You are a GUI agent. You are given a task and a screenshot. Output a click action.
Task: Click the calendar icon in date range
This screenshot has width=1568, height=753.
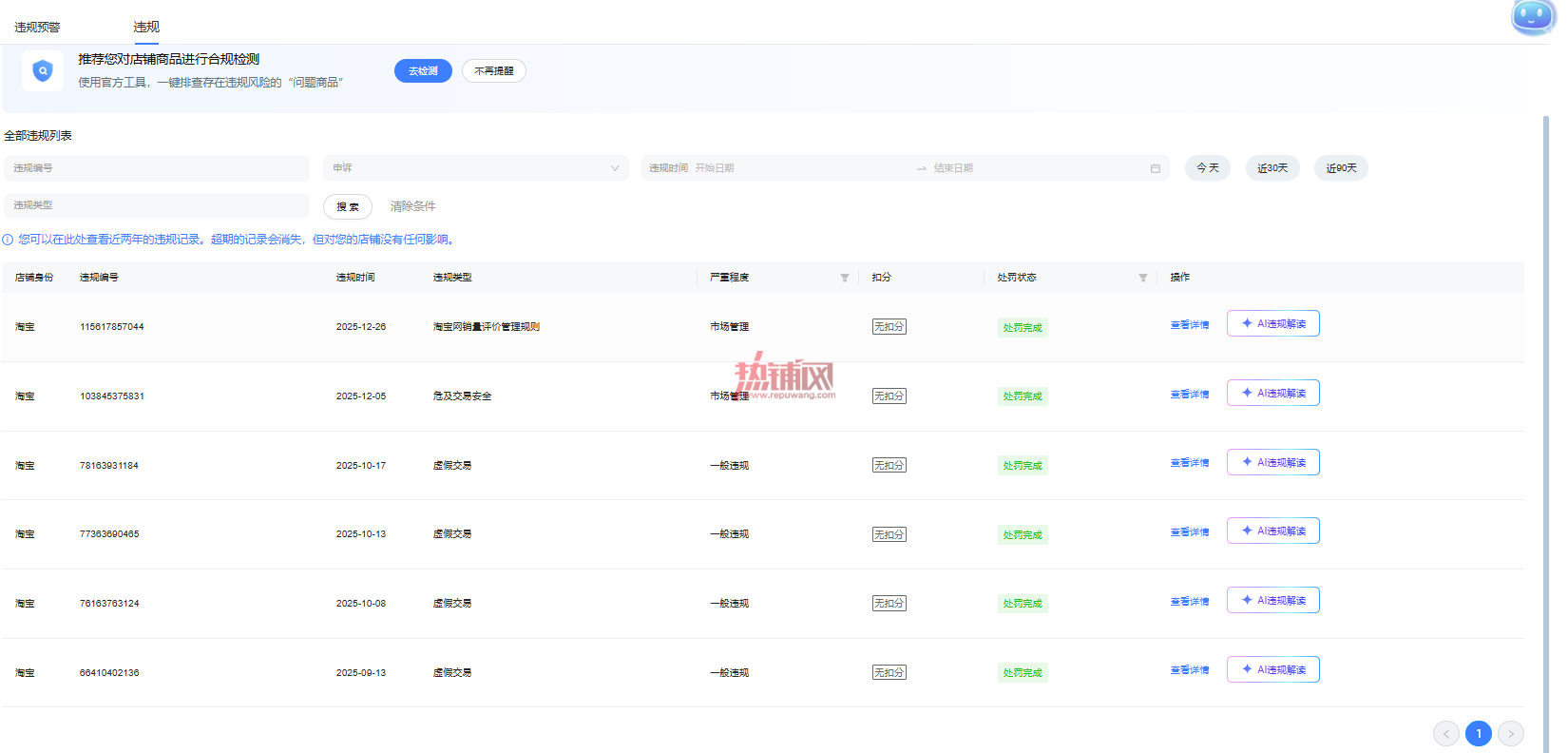[x=1156, y=168]
